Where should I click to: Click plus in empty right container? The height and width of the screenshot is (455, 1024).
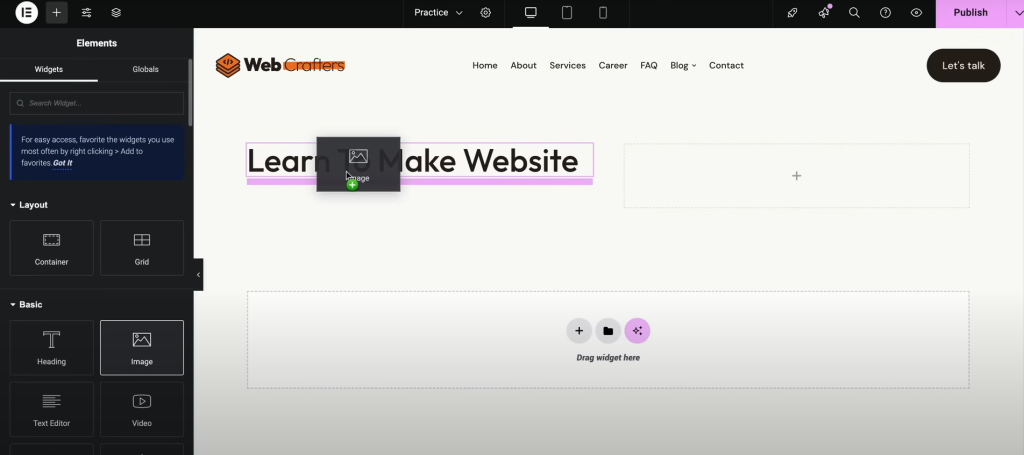click(x=797, y=176)
